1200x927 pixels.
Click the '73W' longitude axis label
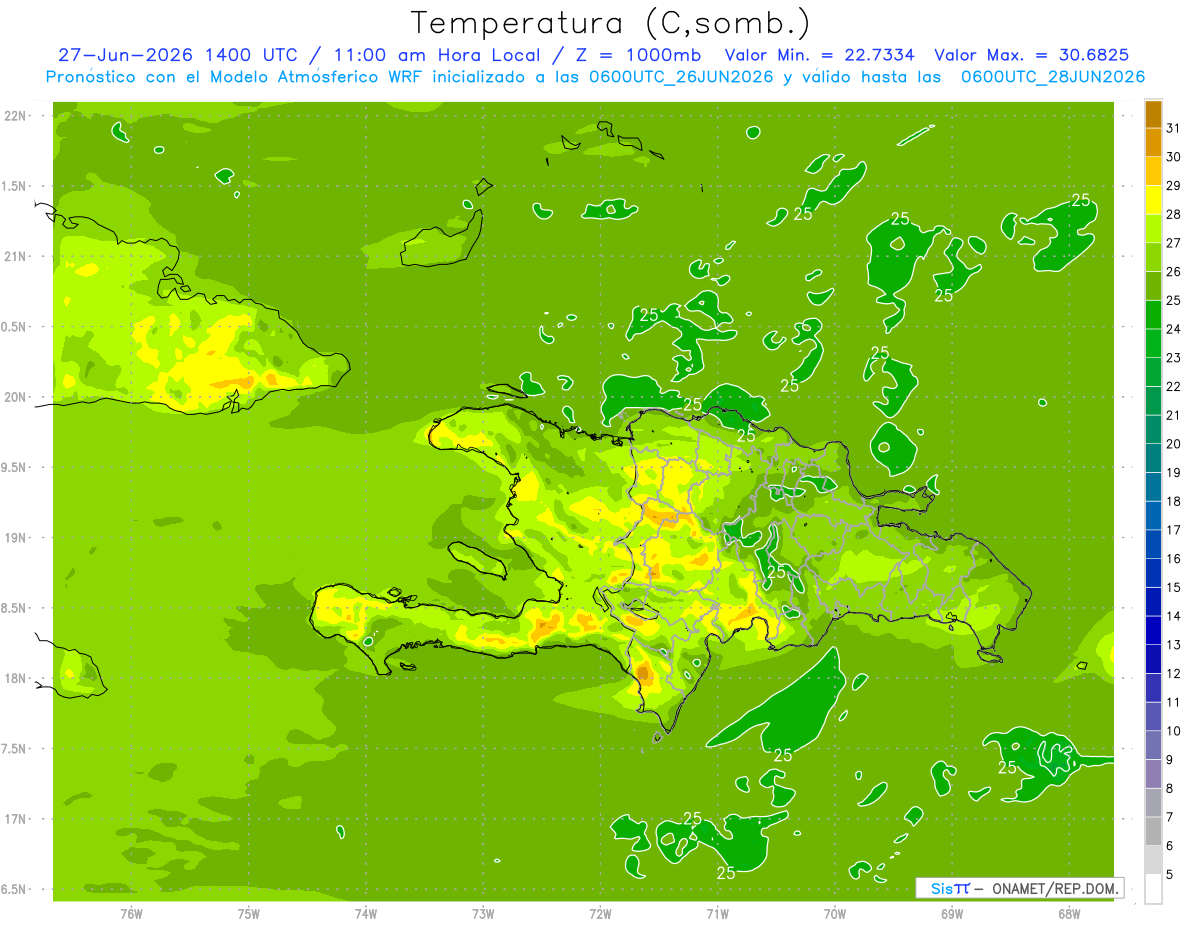point(483,914)
